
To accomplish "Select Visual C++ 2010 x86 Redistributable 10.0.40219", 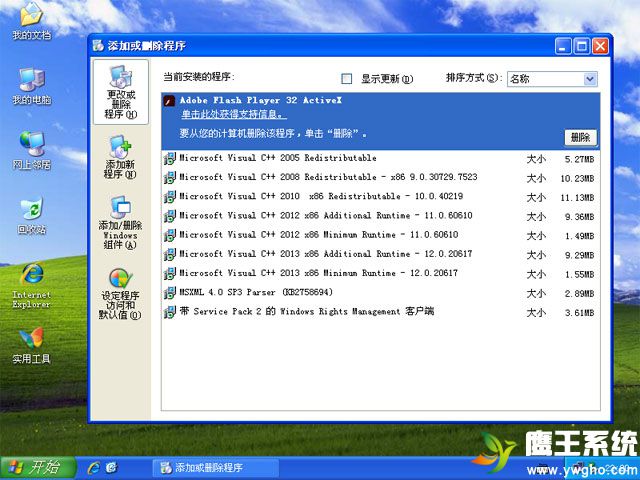I will tap(380, 197).
